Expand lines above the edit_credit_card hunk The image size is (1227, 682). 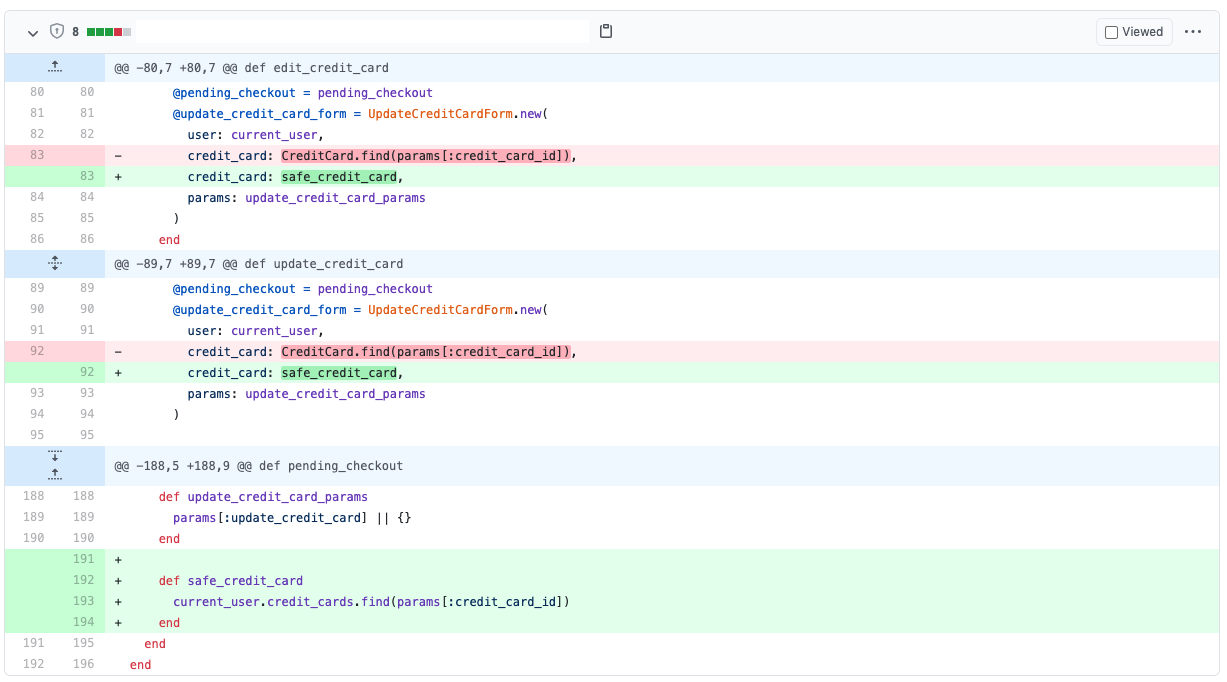[x=55, y=67]
